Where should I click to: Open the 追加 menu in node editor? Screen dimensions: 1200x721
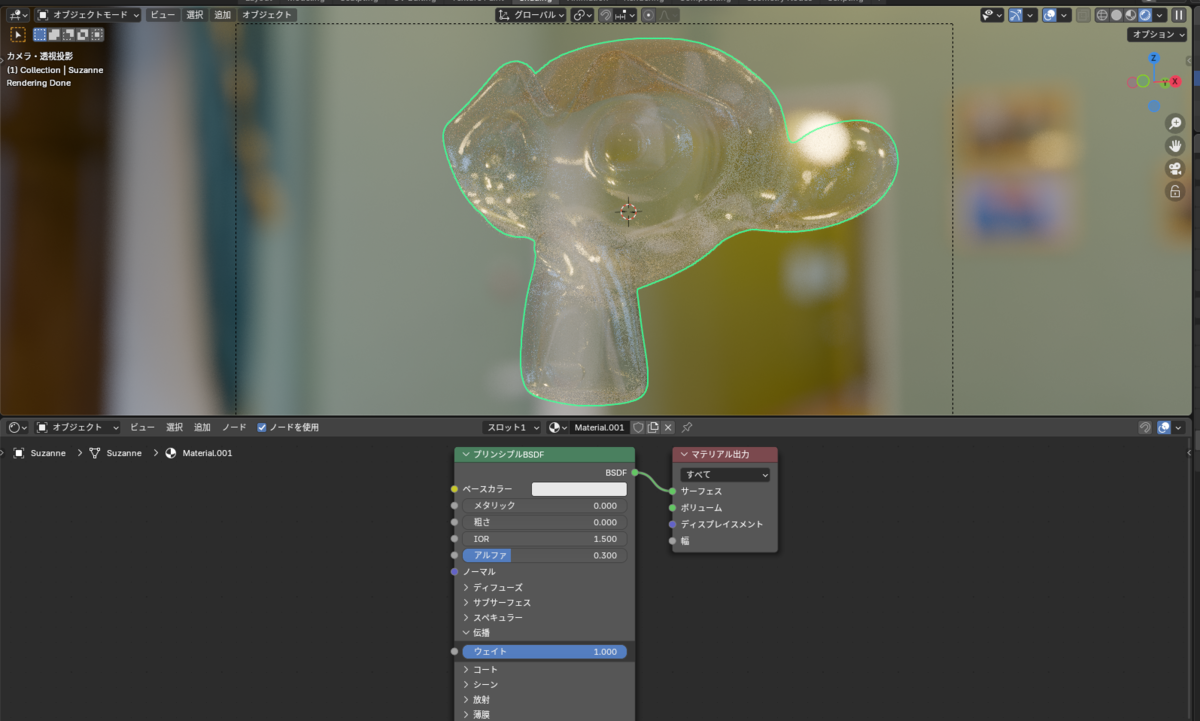click(202, 427)
